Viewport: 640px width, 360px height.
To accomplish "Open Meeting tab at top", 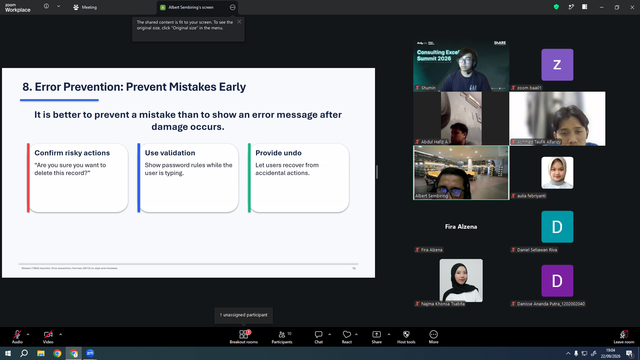I will click(x=85, y=7).
